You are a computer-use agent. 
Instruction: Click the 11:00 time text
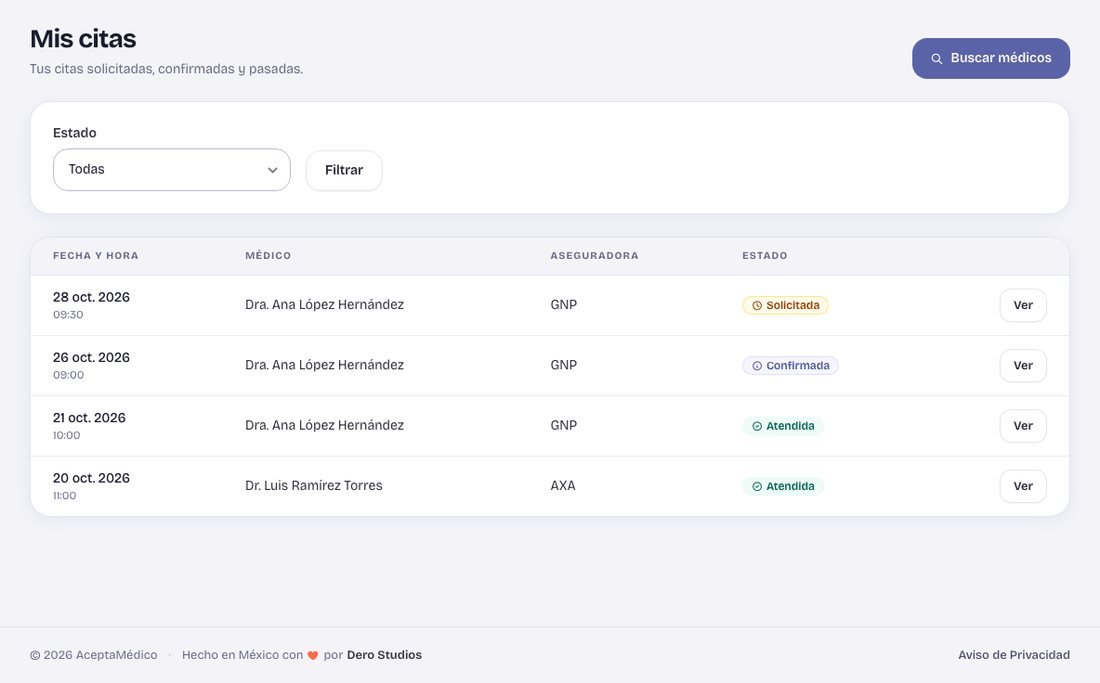[65, 496]
